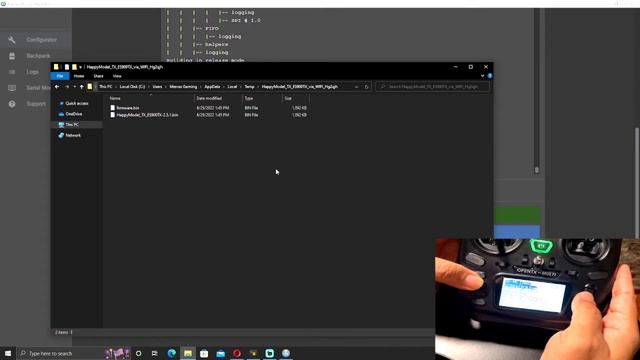Viewport: 640px width, 360px height.
Task: Open Explorer help icon
Action: [490, 76]
